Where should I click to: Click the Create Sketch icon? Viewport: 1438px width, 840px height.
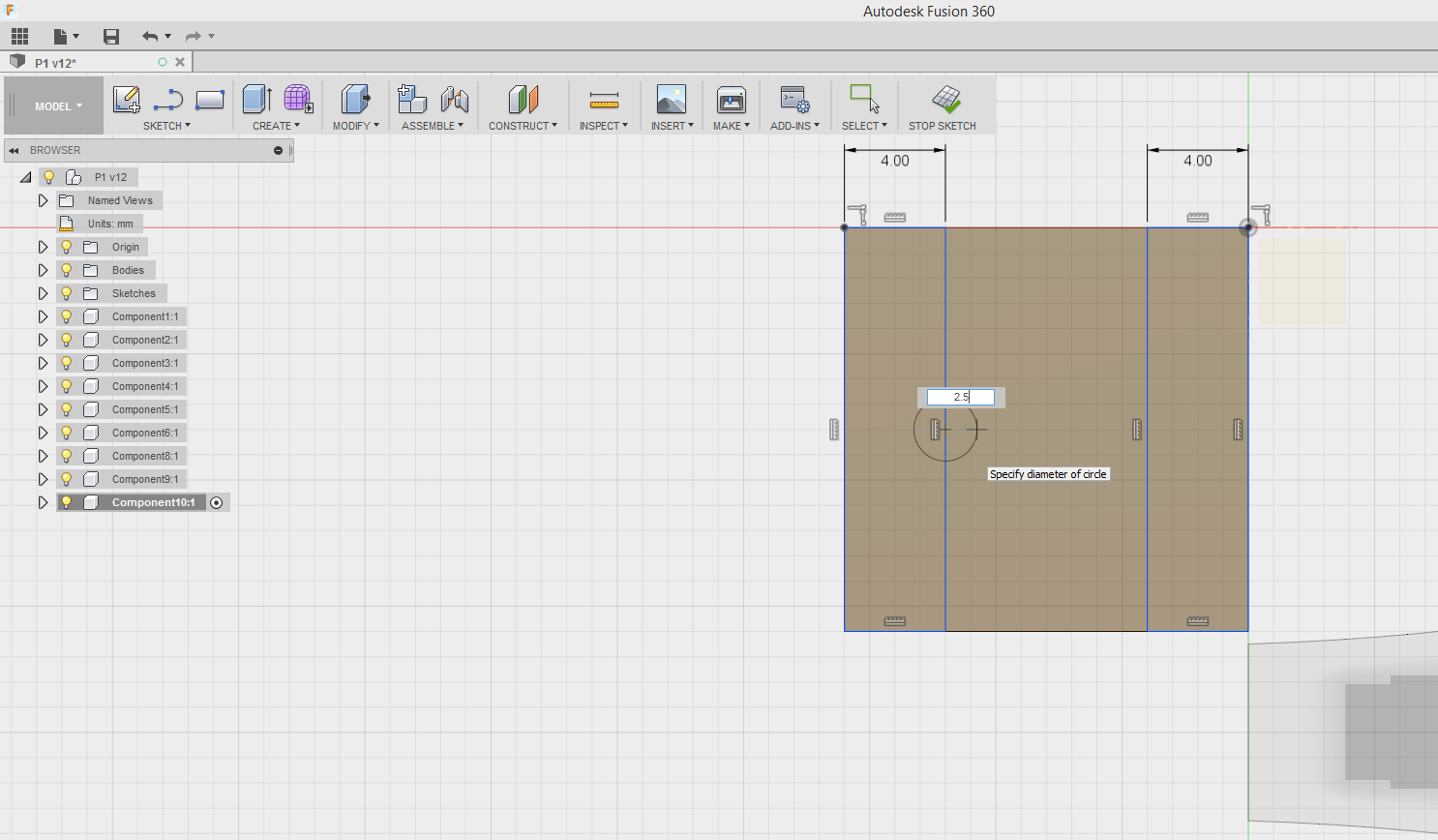127,100
